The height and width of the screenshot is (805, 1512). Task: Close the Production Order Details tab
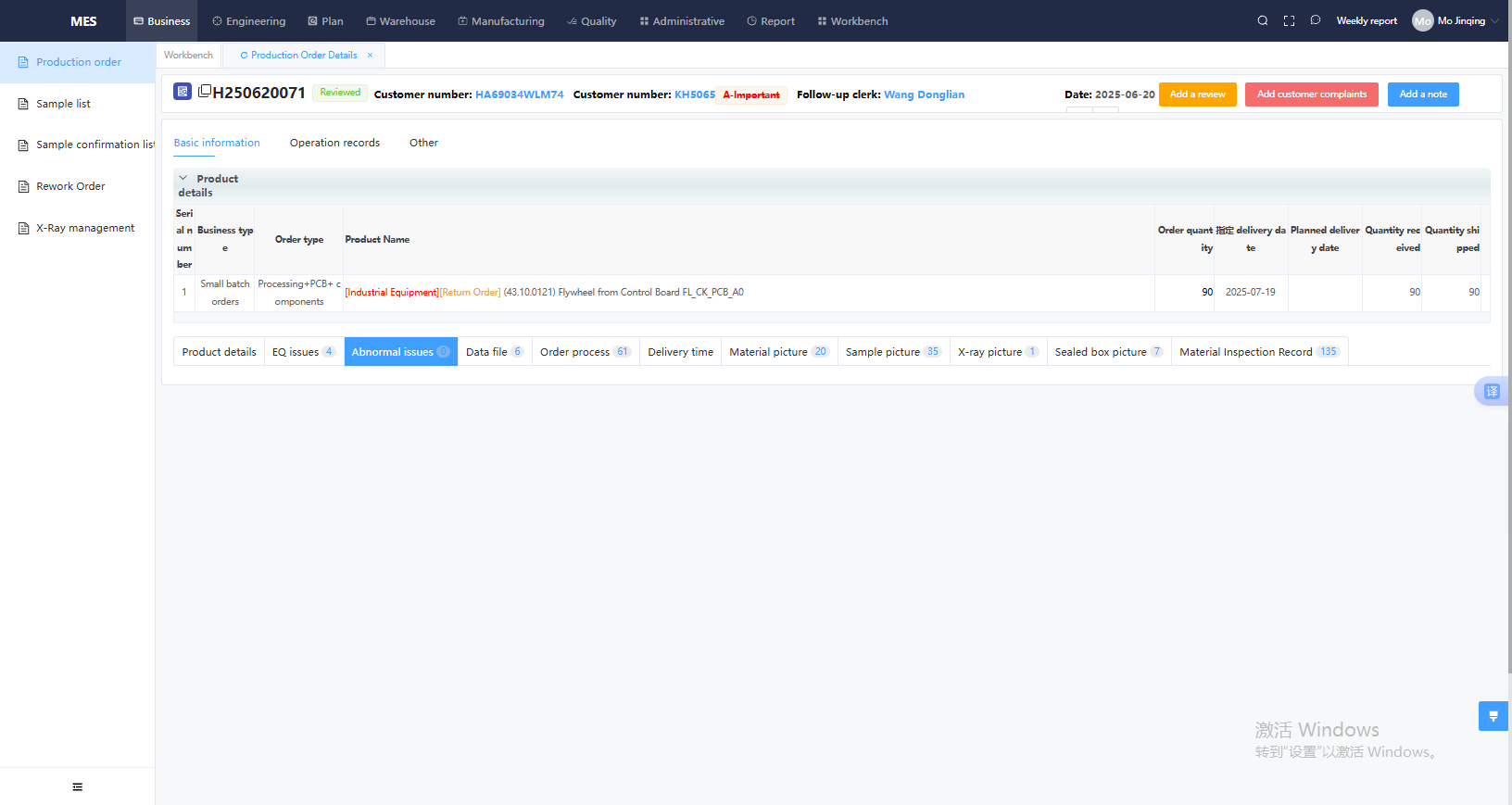click(370, 56)
